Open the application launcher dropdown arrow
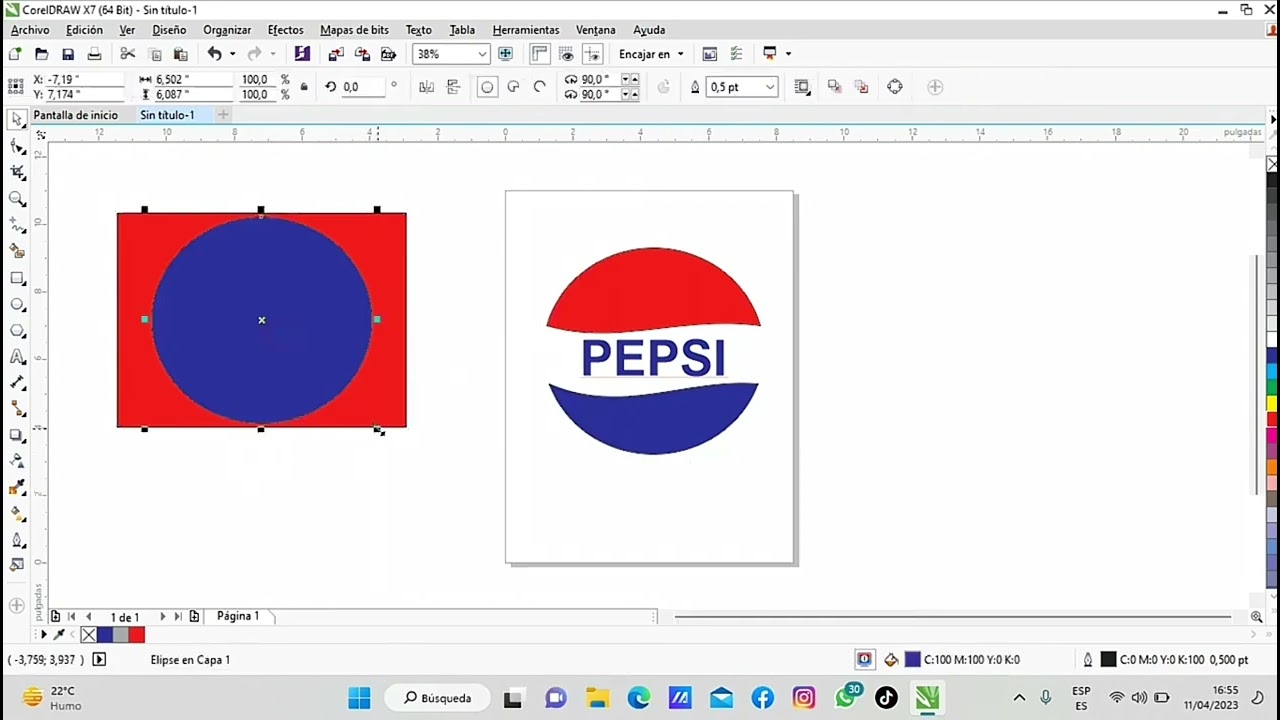The height and width of the screenshot is (720, 1280). 788,54
